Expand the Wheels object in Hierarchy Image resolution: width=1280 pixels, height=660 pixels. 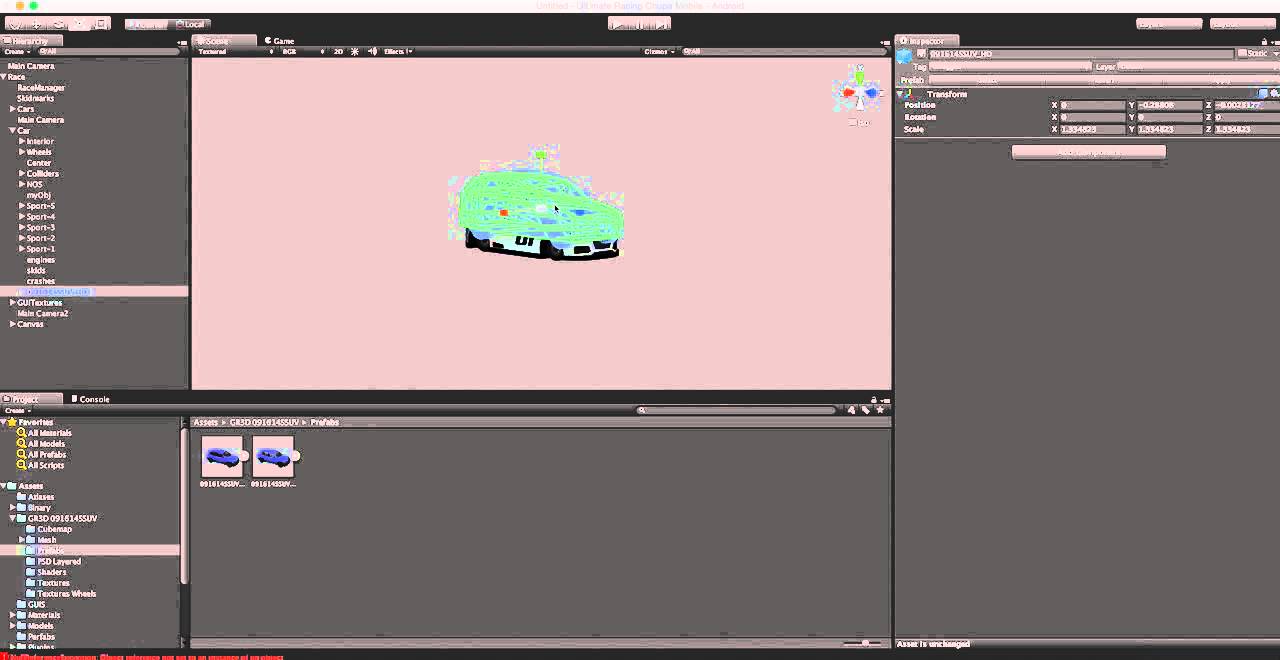[22, 153]
